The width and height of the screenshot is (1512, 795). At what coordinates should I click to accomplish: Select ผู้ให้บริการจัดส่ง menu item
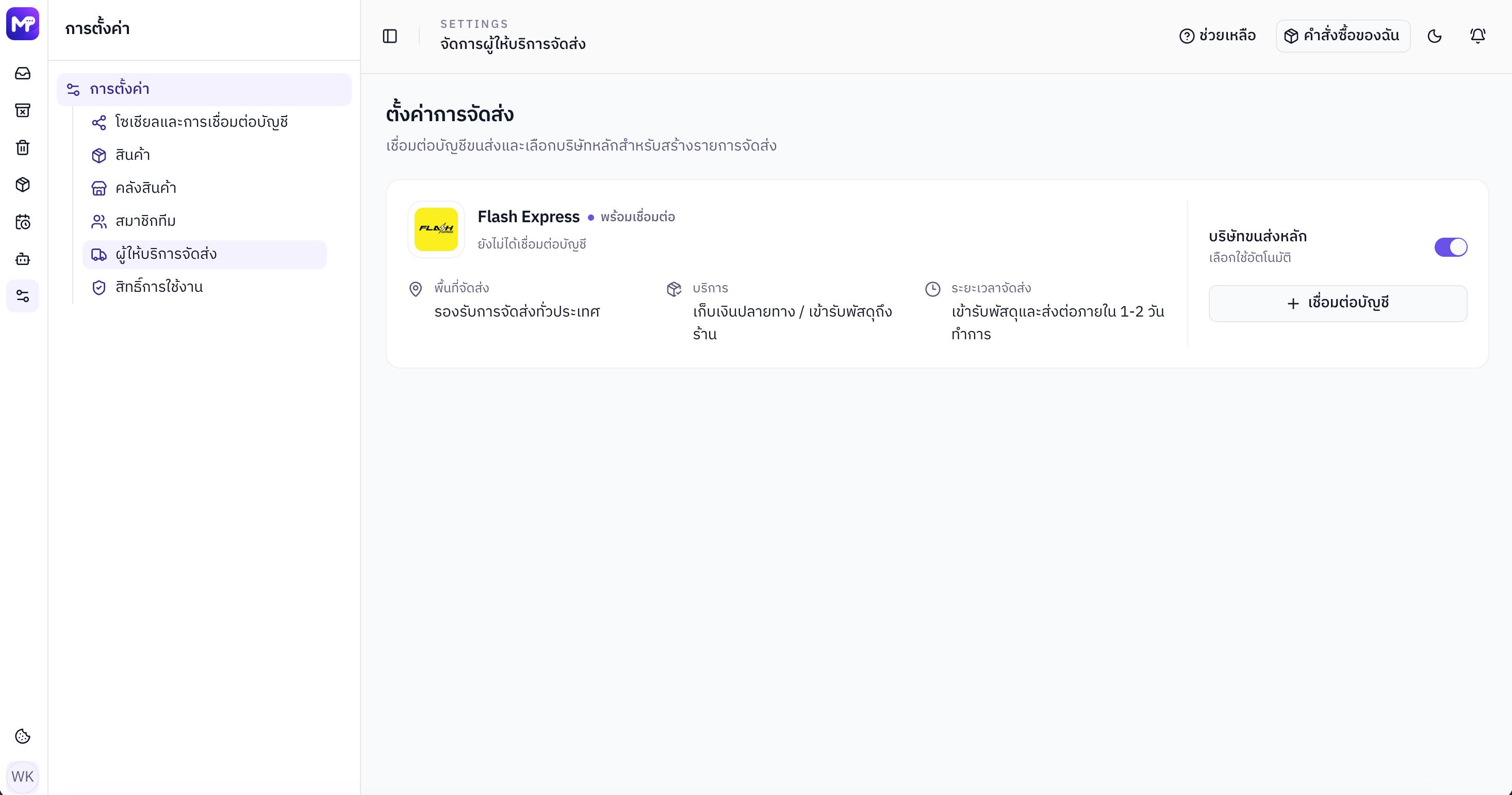pos(204,255)
